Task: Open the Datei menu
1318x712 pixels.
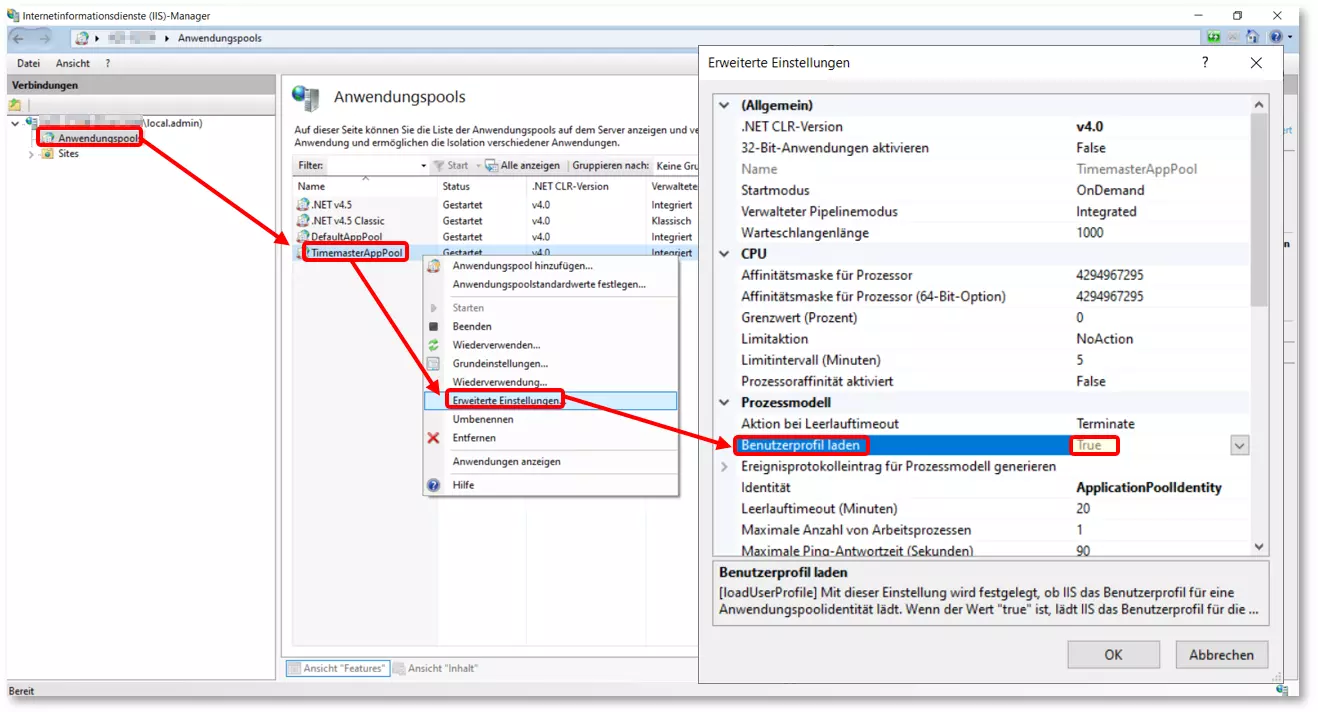Action: pyautogui.click(x=28, y=63)
